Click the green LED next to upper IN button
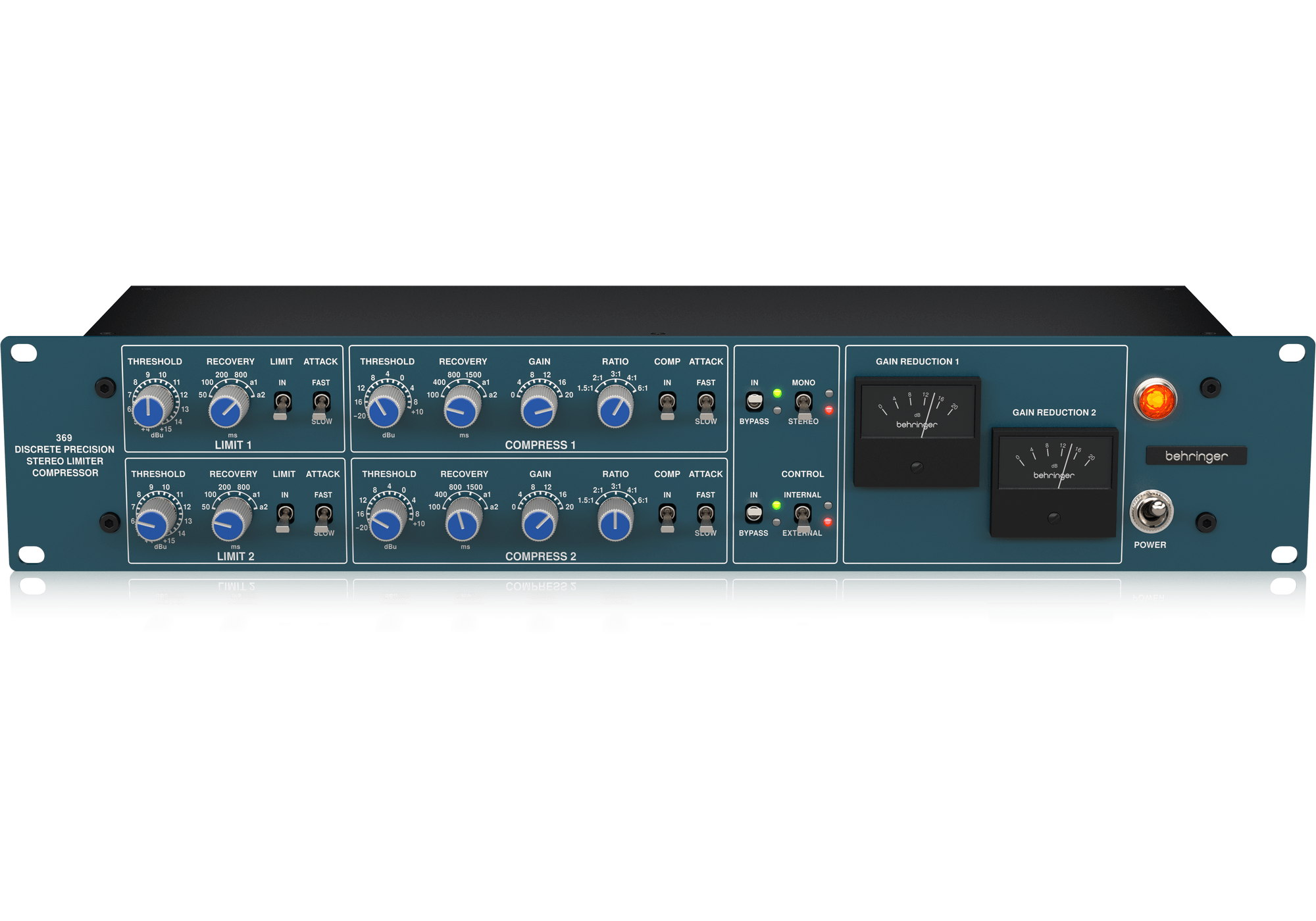1316x921 pixels. tap(777, 393)
